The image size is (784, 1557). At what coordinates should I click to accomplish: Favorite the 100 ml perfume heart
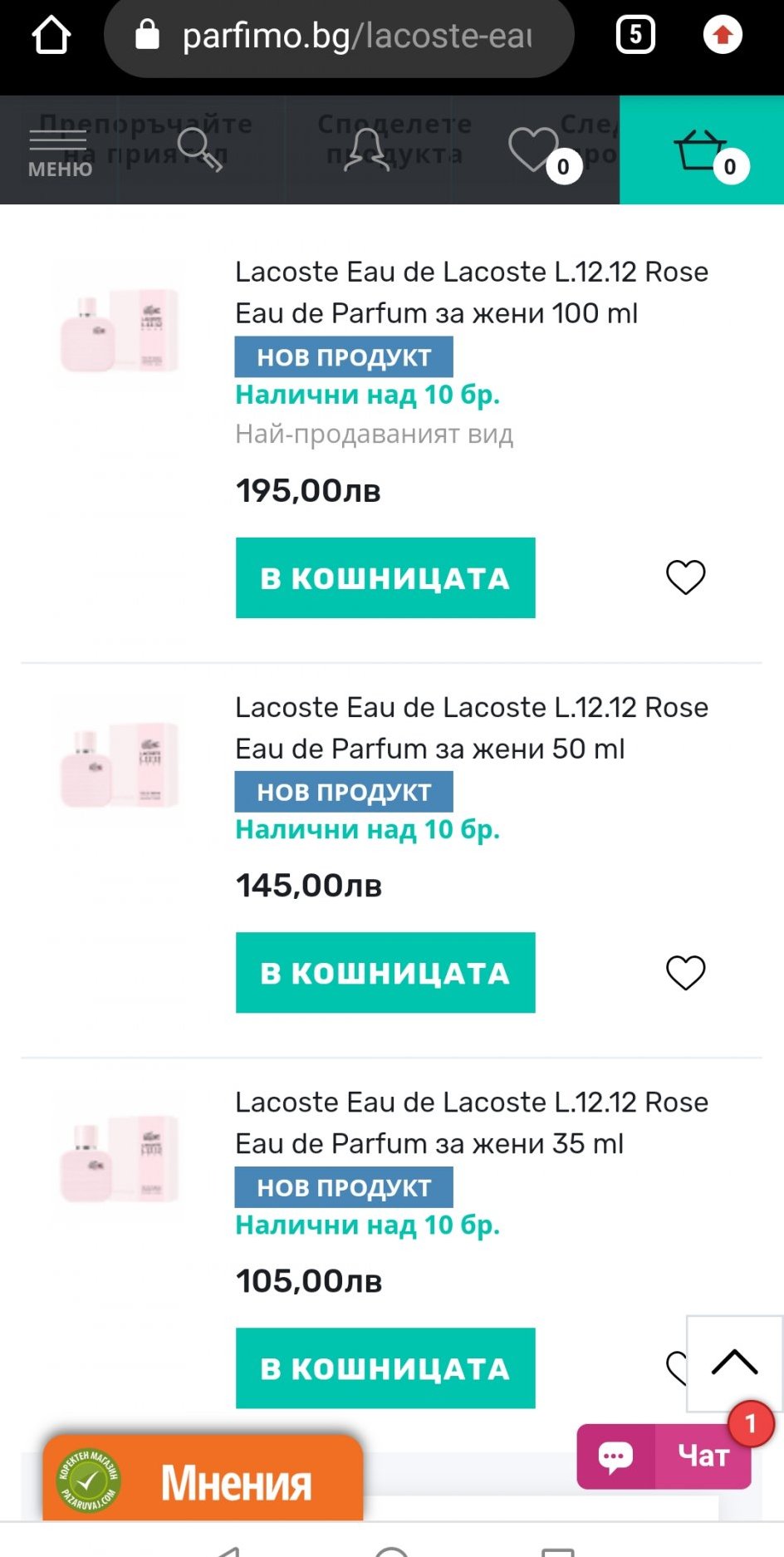coord(685,577)
